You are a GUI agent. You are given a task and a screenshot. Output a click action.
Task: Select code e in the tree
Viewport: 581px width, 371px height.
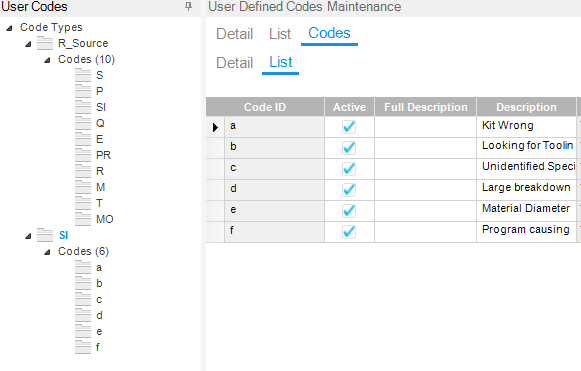(99, 331)
